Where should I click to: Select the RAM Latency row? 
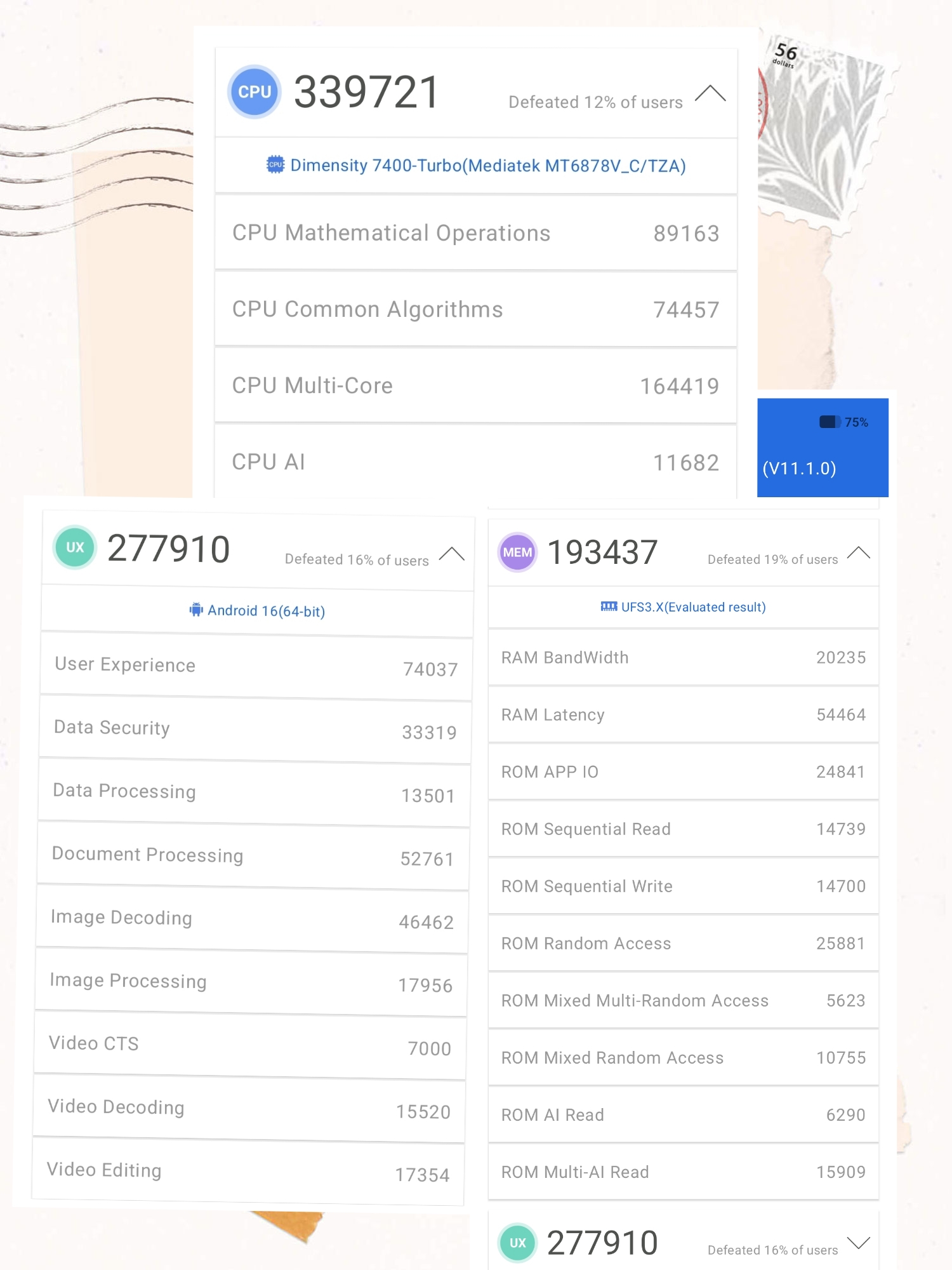[683, 715]
